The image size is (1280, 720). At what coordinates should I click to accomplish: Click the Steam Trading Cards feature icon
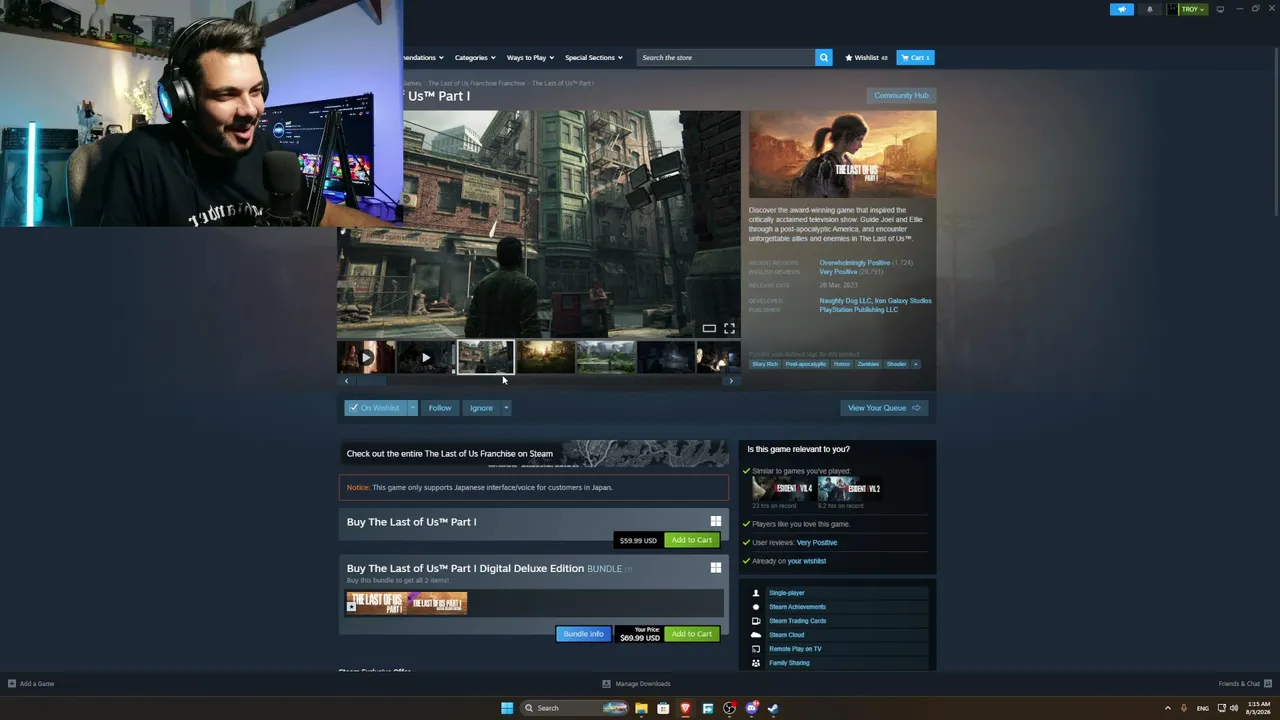point(756,621)
